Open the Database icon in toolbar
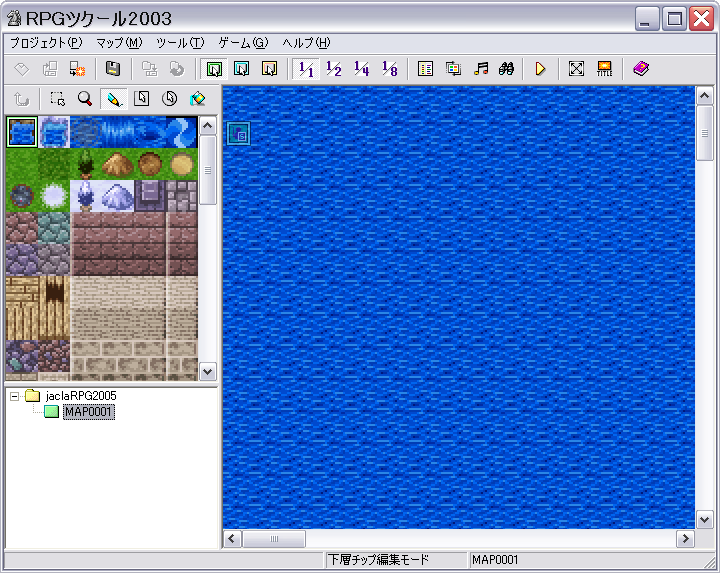This screenshot has height=573, width=720. click(425, 69)
